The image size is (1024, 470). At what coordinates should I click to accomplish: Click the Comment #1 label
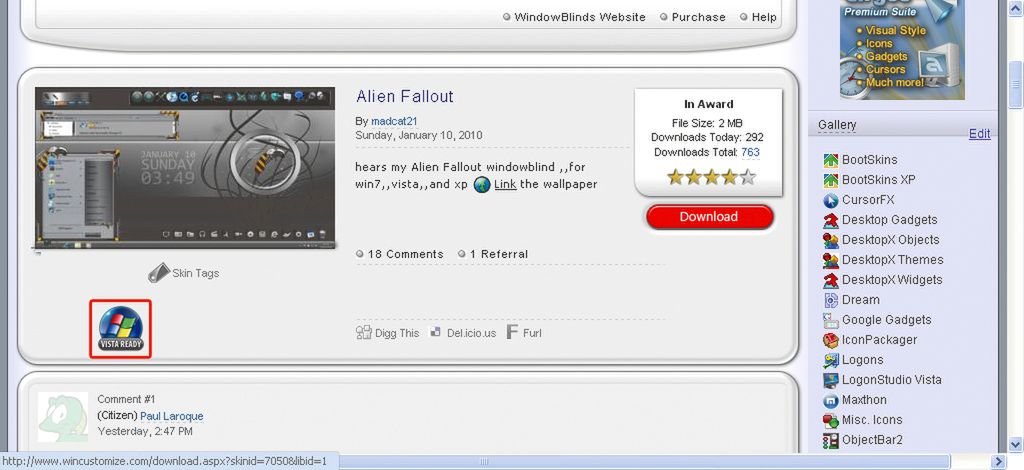127,399
